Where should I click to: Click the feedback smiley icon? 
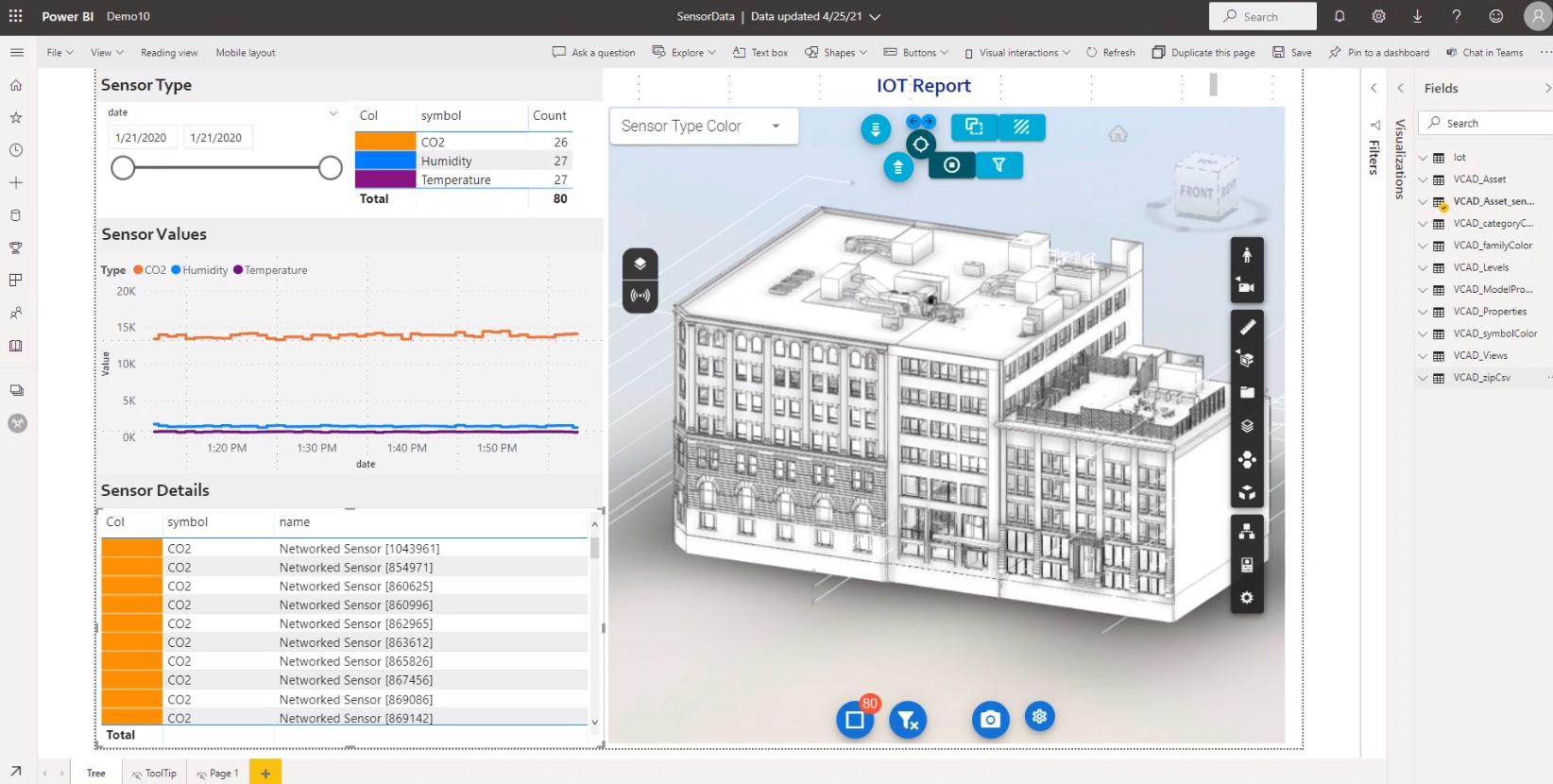pyautogui.click(x=1495, y=16)
